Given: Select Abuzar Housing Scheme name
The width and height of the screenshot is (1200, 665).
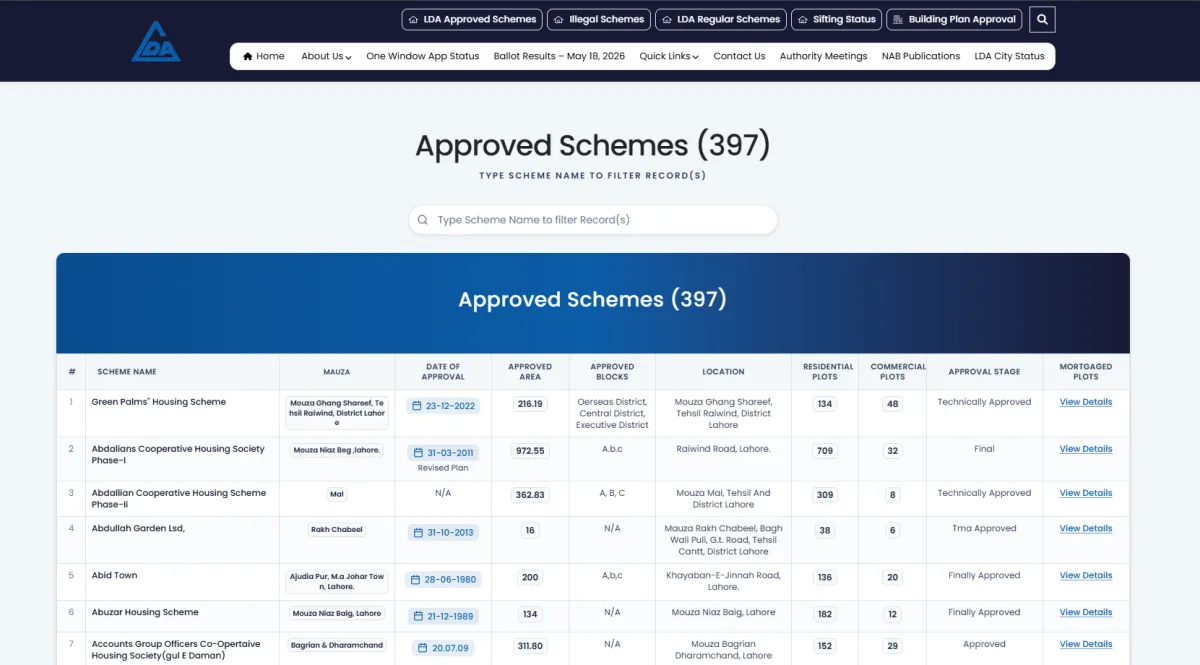Looking at the screenshot, I should point(145,612).
